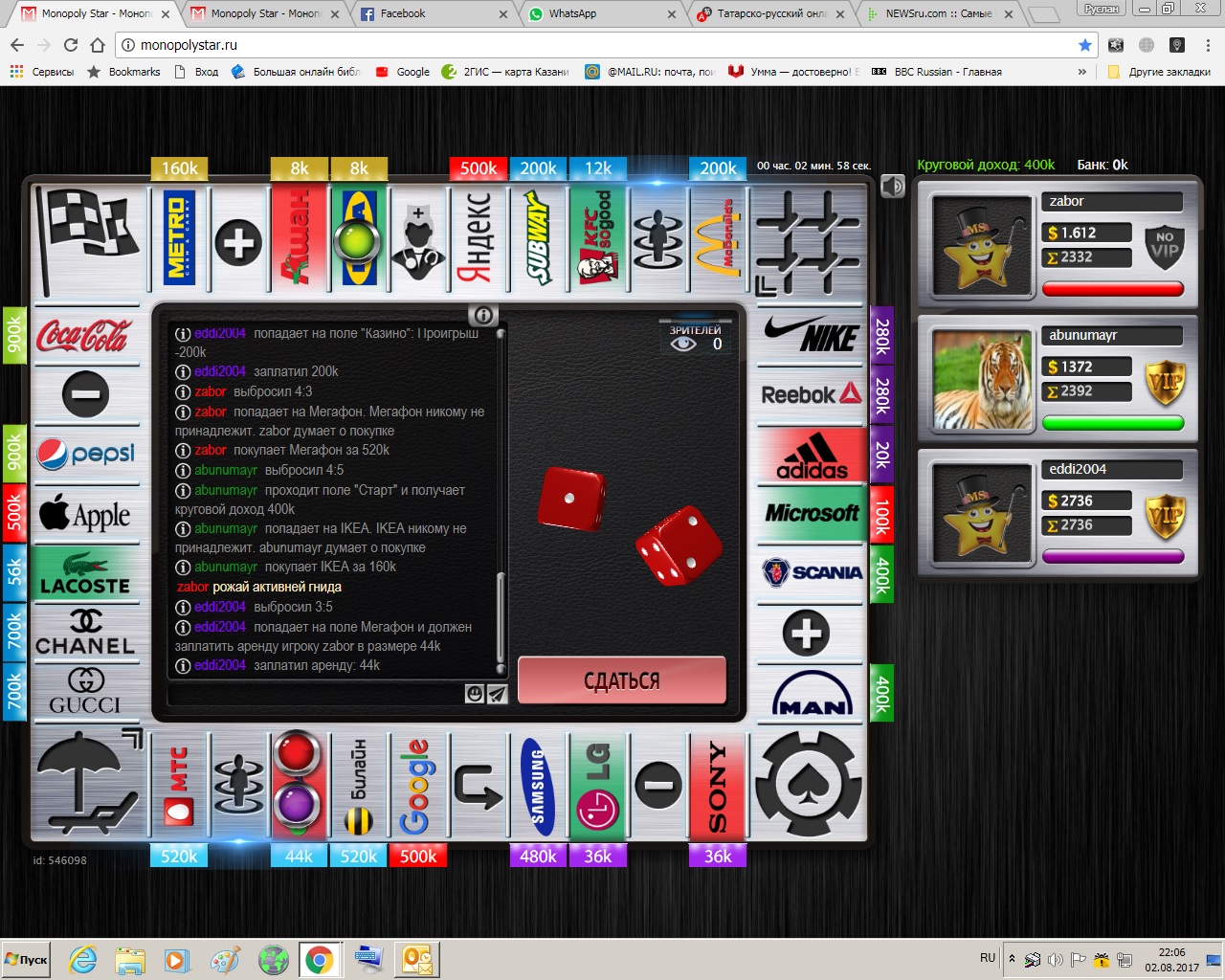1225x980 pixels.
Task: Open eddi2004 player avatar
Action: tap(982, 513)
